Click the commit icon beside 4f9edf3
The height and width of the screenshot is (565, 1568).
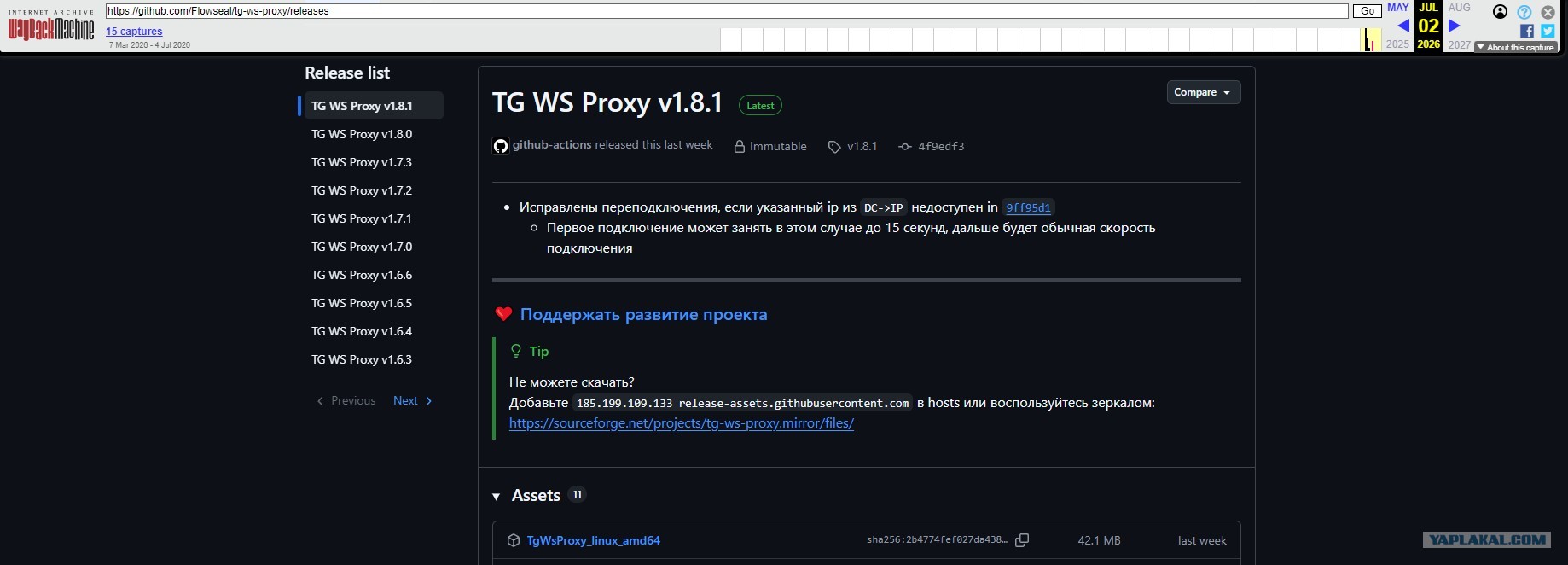click(x=905, y=147)
